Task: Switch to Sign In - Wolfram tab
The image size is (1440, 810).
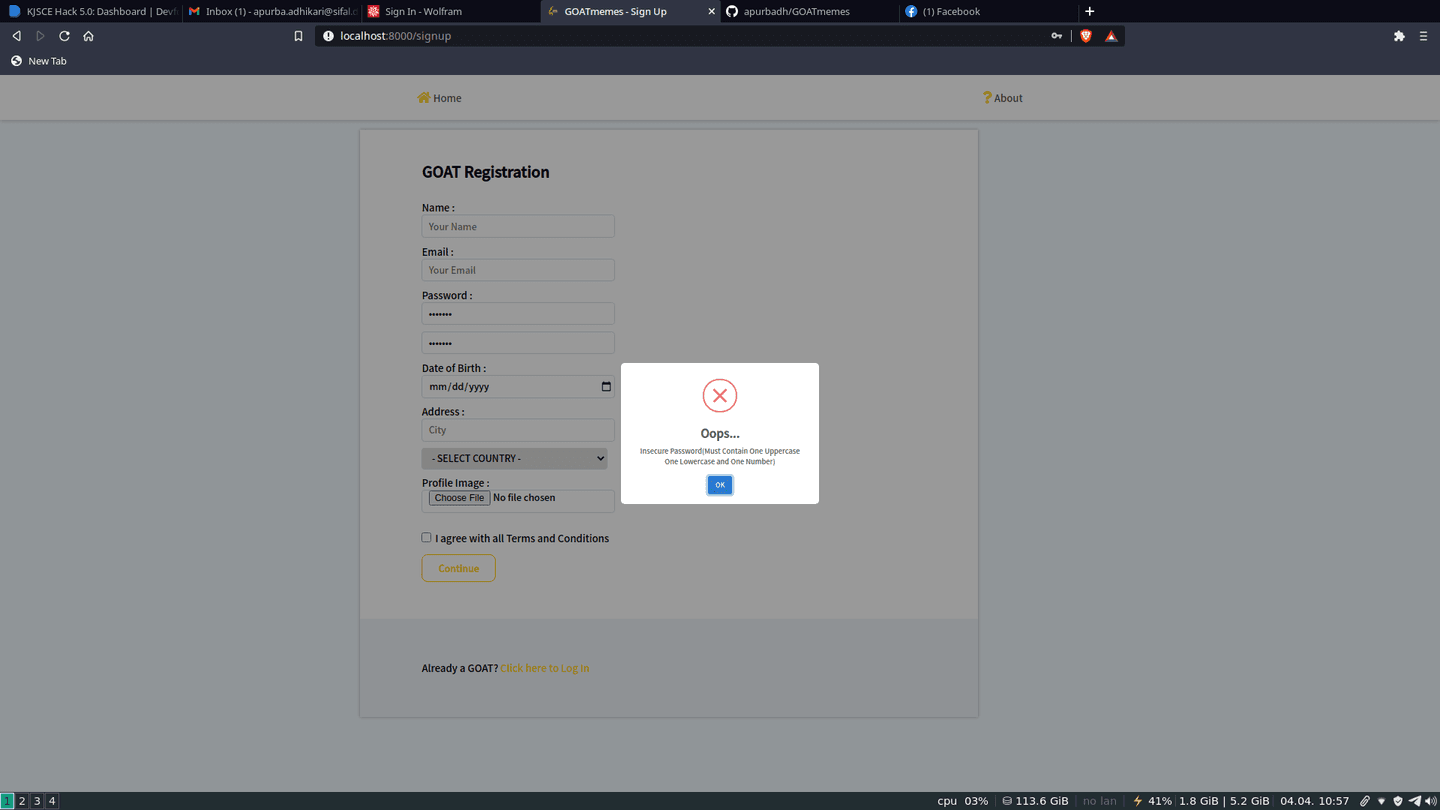Action: click(450, 11)
